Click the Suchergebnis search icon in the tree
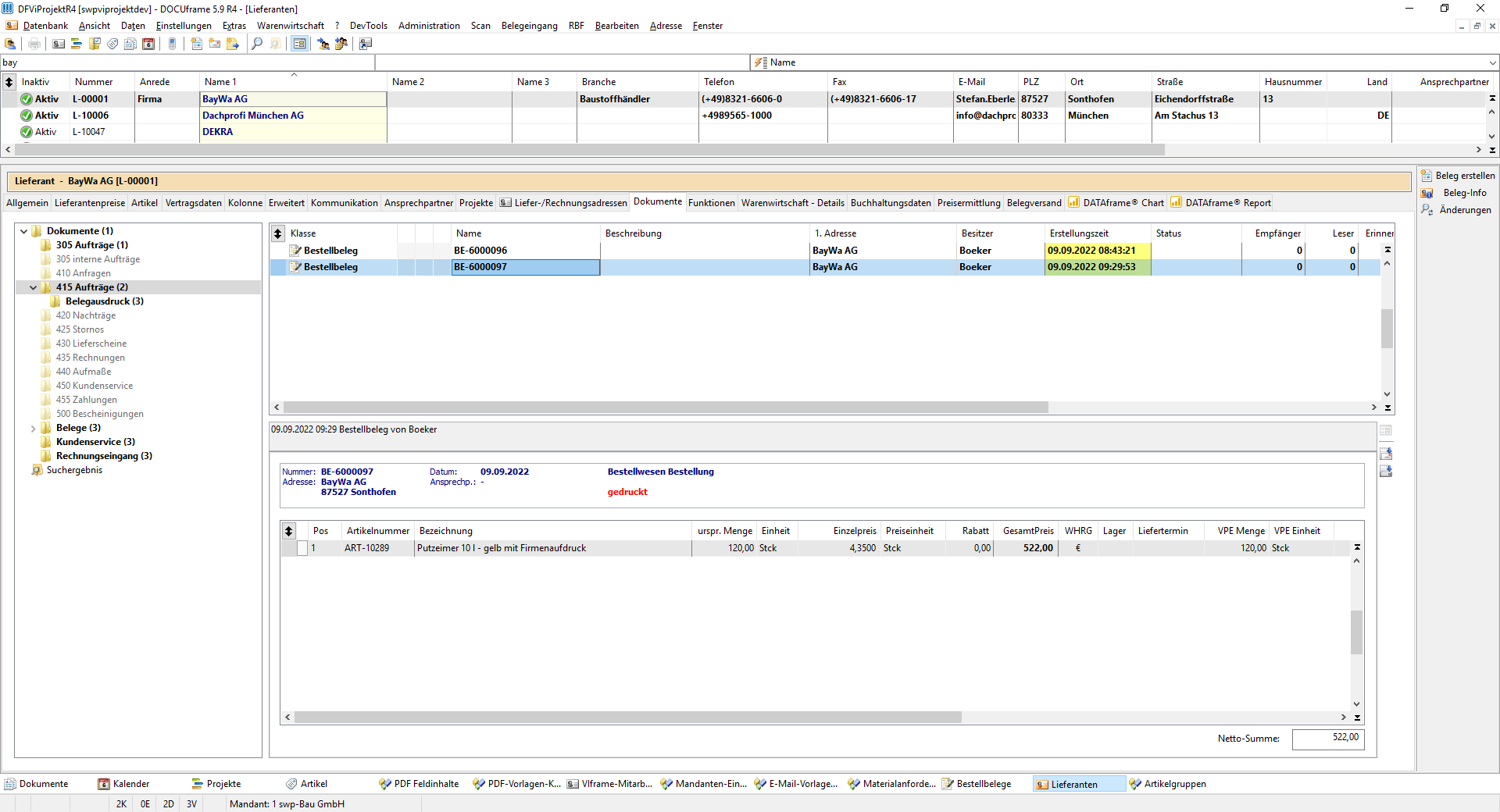1500x812 pixels. point(37,470)
